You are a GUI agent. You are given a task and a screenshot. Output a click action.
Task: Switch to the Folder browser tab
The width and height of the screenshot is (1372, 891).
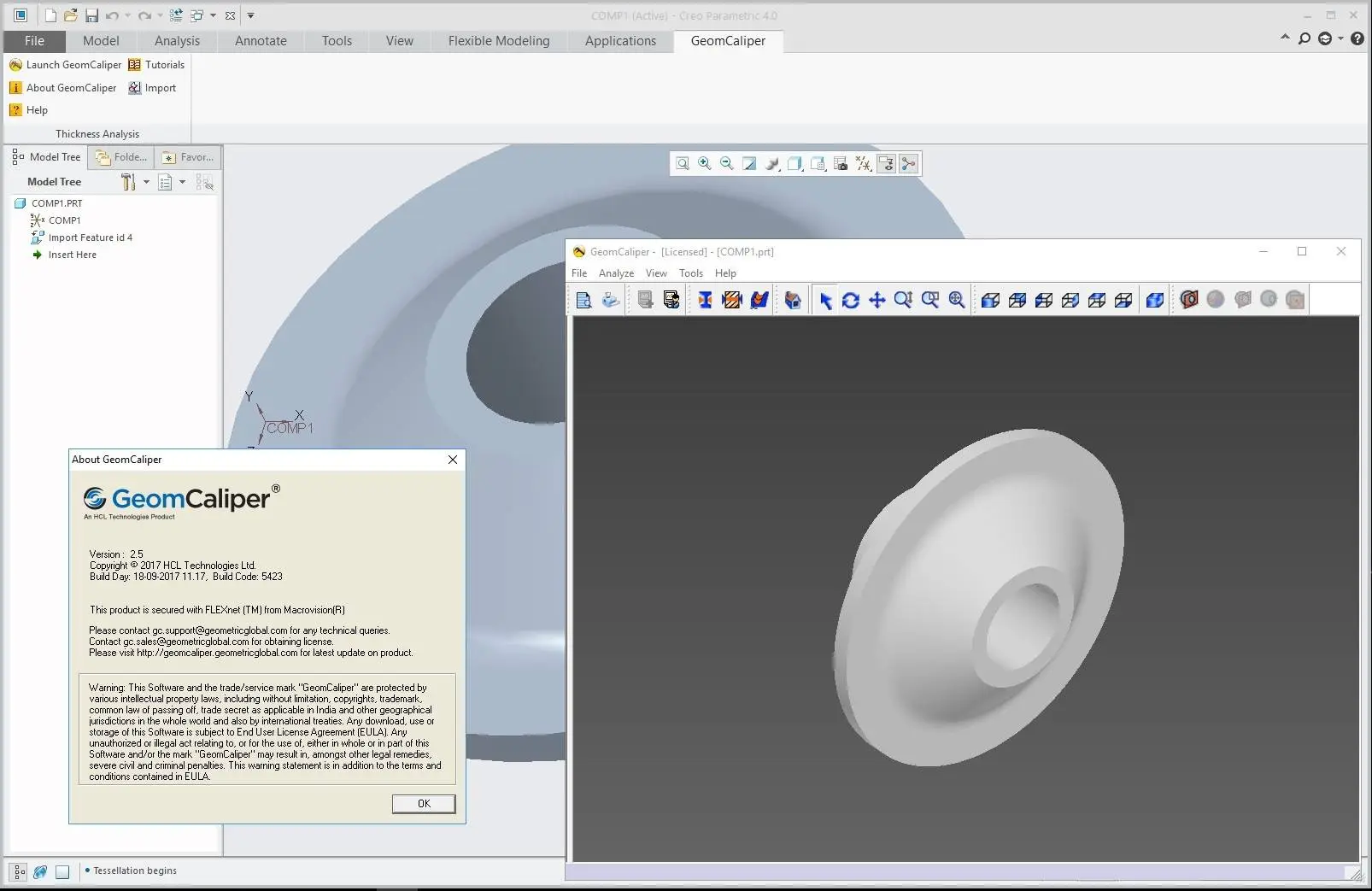tap(121, 157)
